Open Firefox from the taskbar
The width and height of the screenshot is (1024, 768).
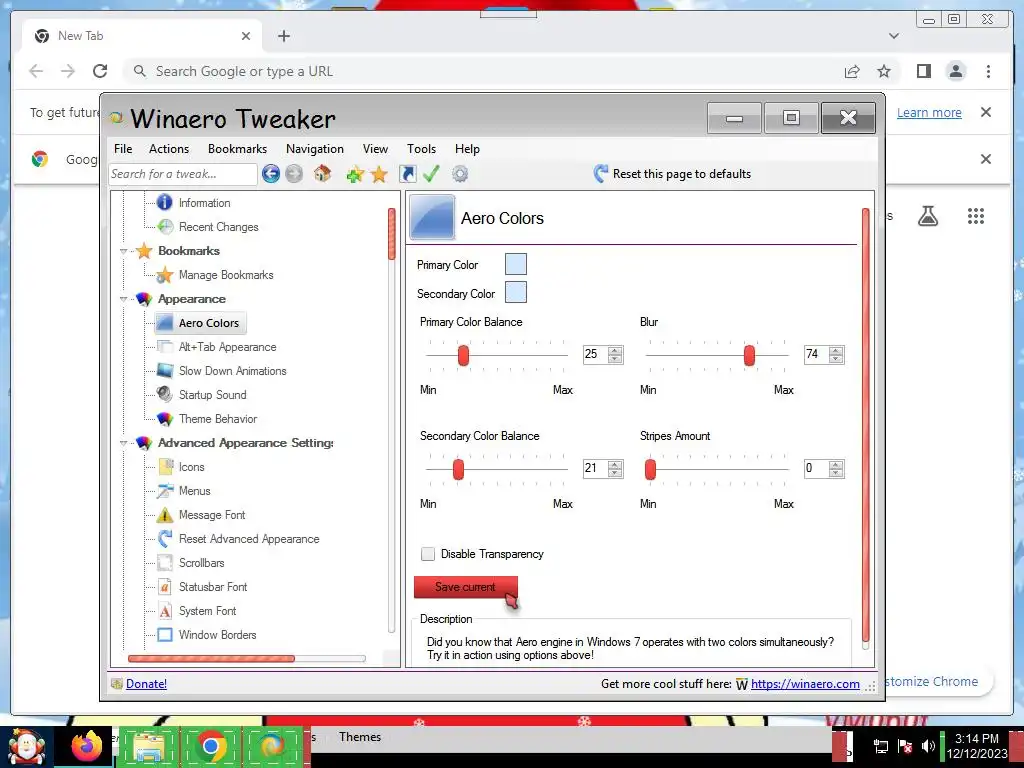86,745
